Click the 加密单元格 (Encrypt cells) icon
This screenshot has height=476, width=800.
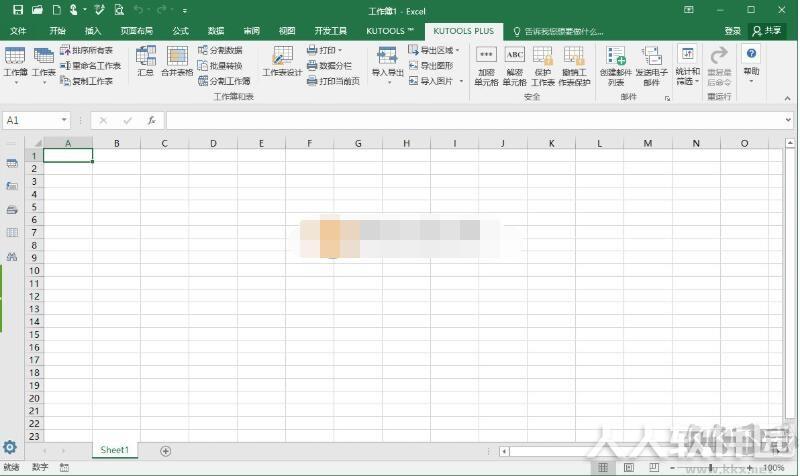point(486,66)
